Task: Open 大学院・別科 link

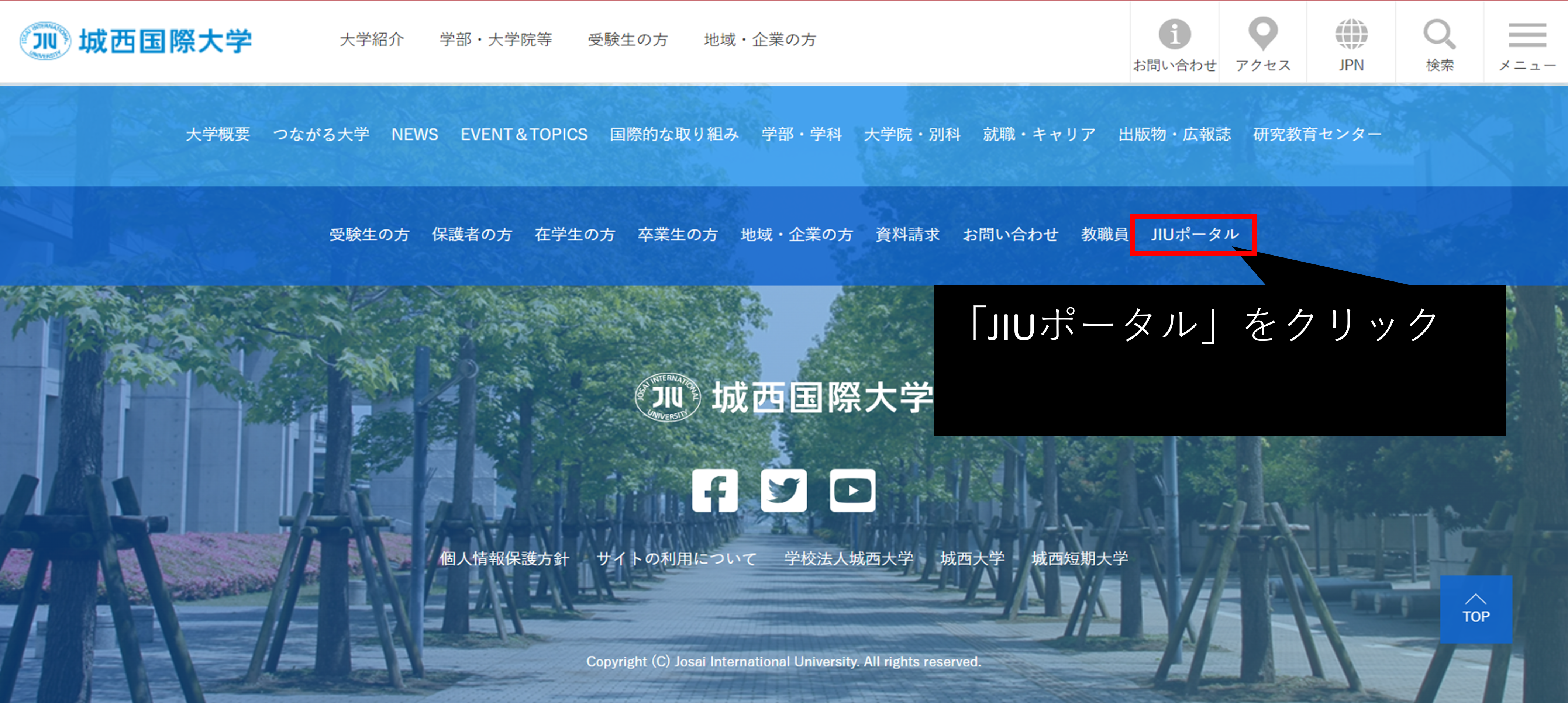Action: (913, 134)
